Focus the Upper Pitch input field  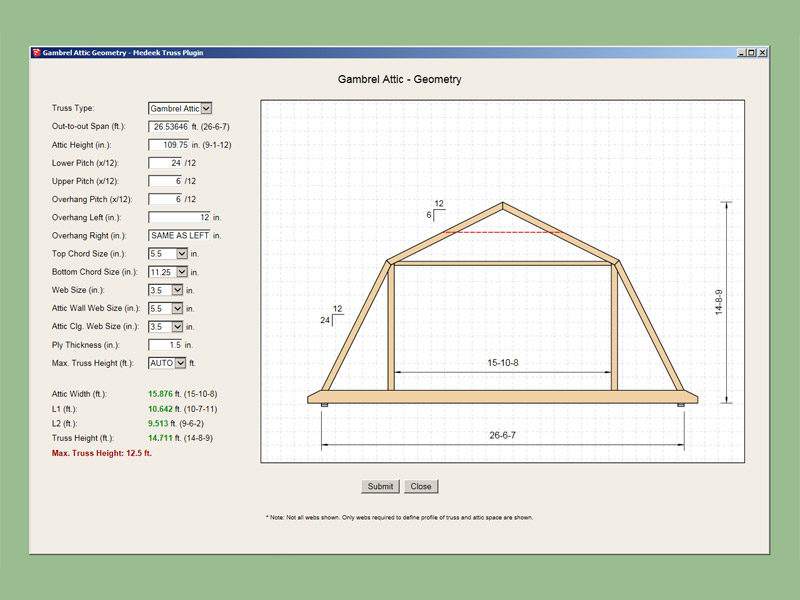pyautogui.click(x=165, y=181)
